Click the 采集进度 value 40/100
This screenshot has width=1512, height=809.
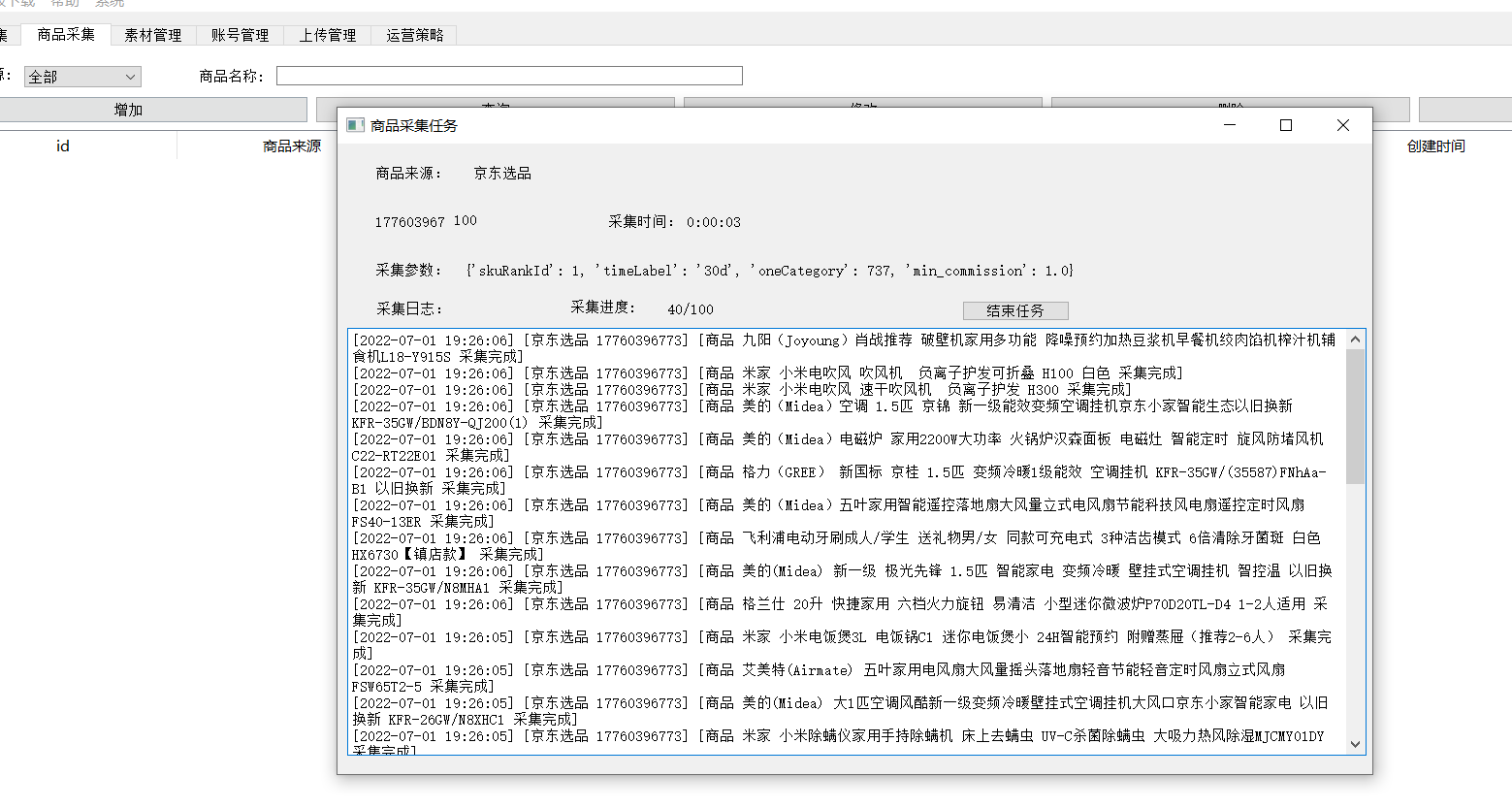tap(691, 309)
